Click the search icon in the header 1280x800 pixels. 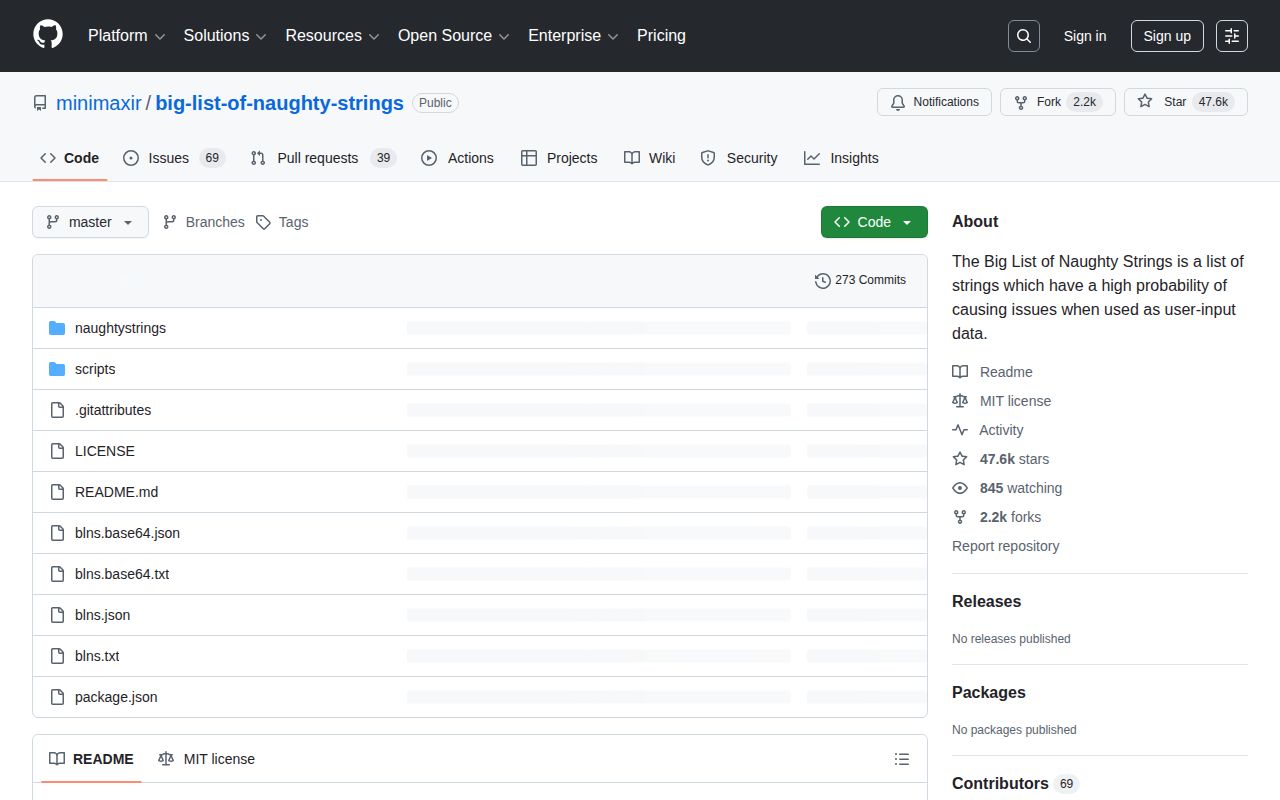pyautogui.click(x=1023, y=36)
